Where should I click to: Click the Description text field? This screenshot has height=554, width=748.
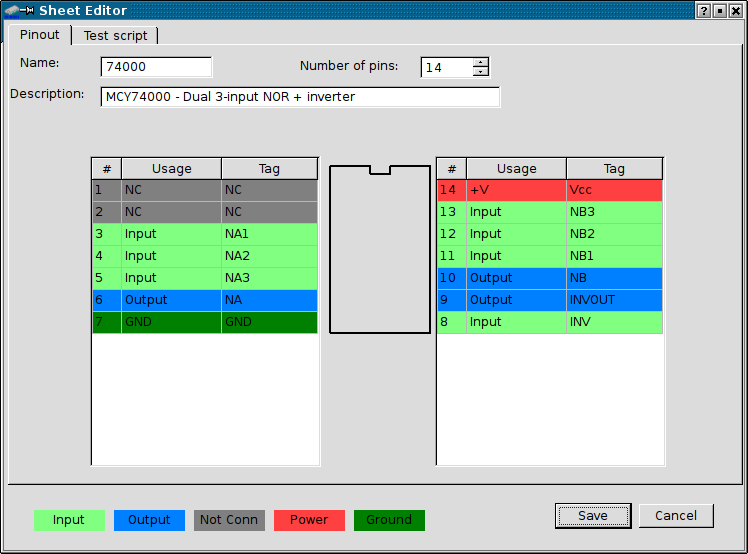click(x=300, y=97)
